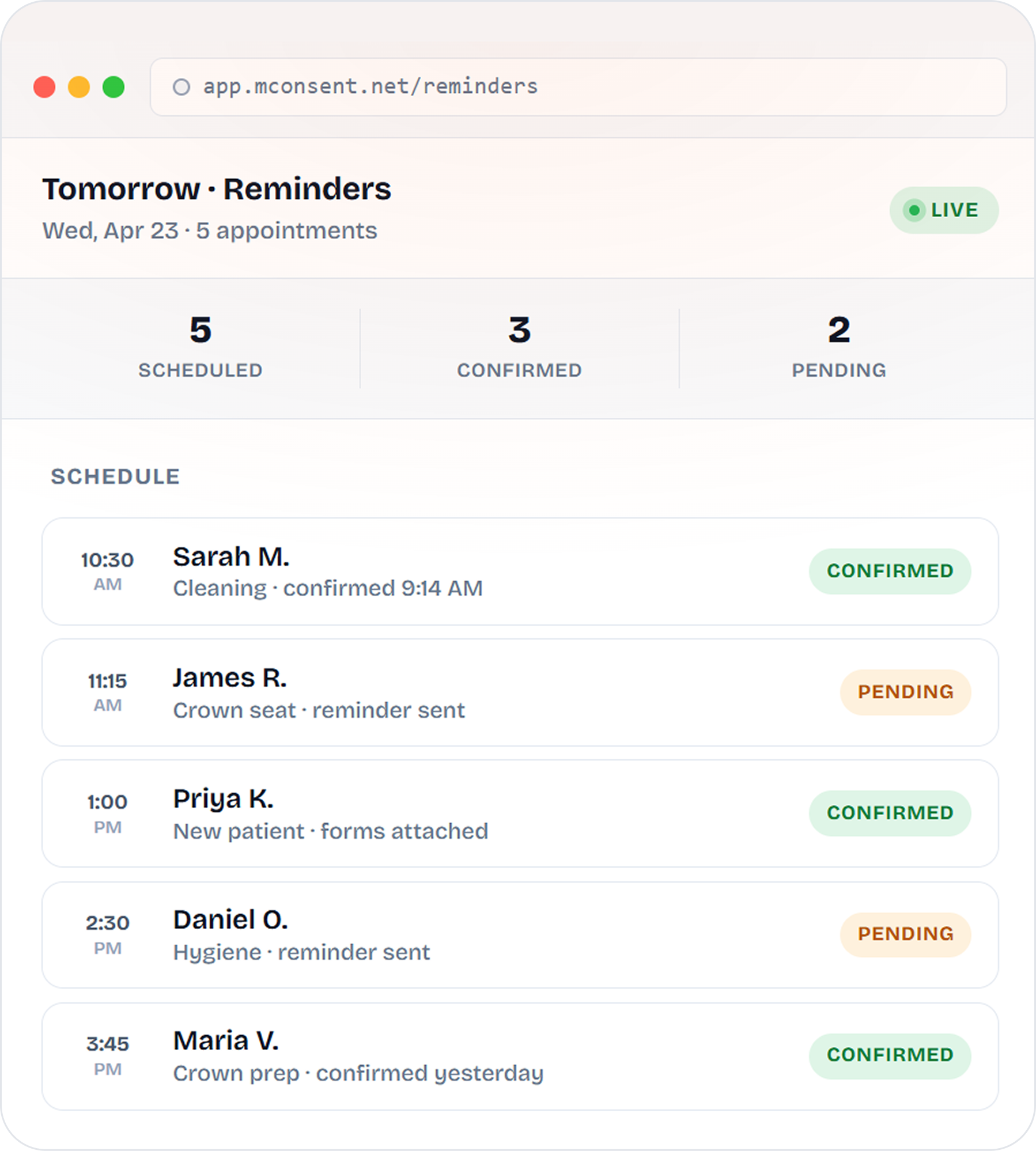This screenshot has height=1151, width=1036.
Task: Click the green maximize window button
Action: 114,87
